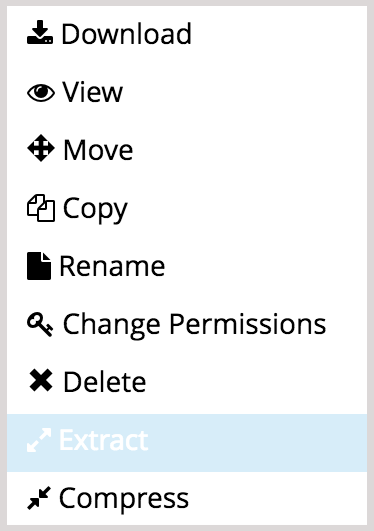This screenshot has height=531, width=374.
Task: Click the eye icon beside View
Action: (41, 92)
